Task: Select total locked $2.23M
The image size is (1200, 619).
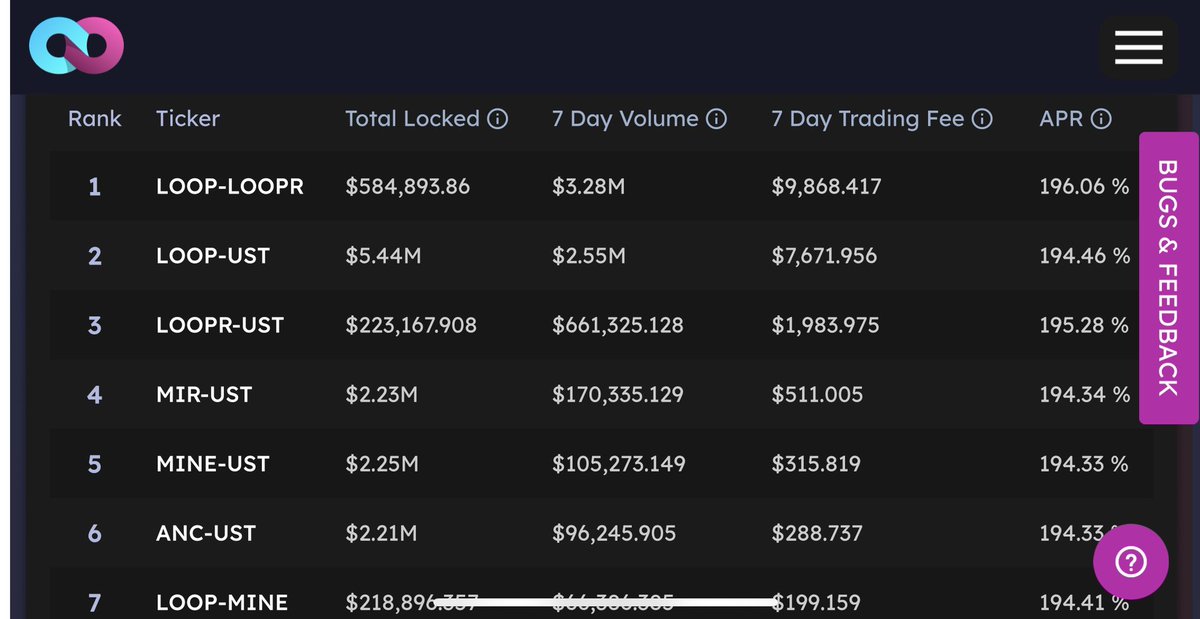Action: pos(381,394)
